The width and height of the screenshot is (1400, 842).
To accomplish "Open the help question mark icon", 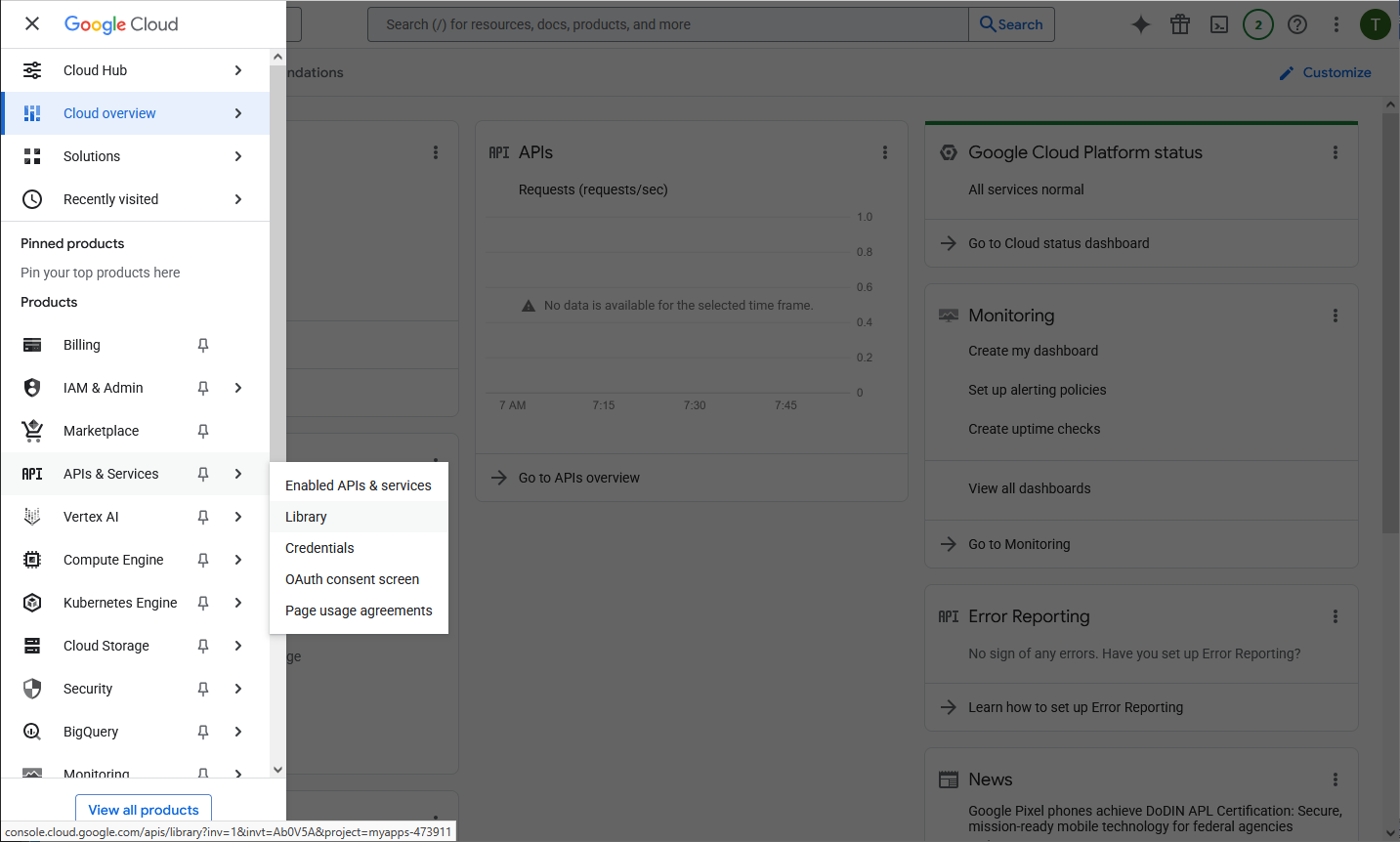I will click(1297, 24).
